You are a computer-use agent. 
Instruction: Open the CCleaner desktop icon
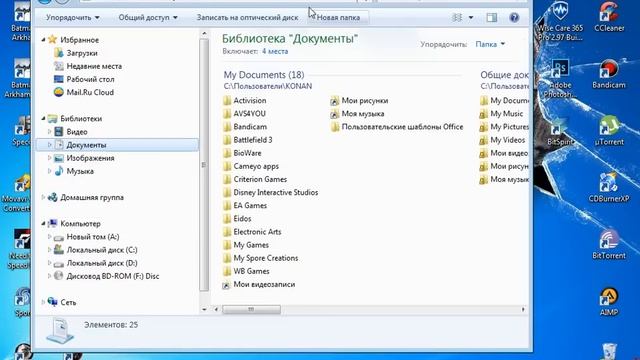click(609, 17)
